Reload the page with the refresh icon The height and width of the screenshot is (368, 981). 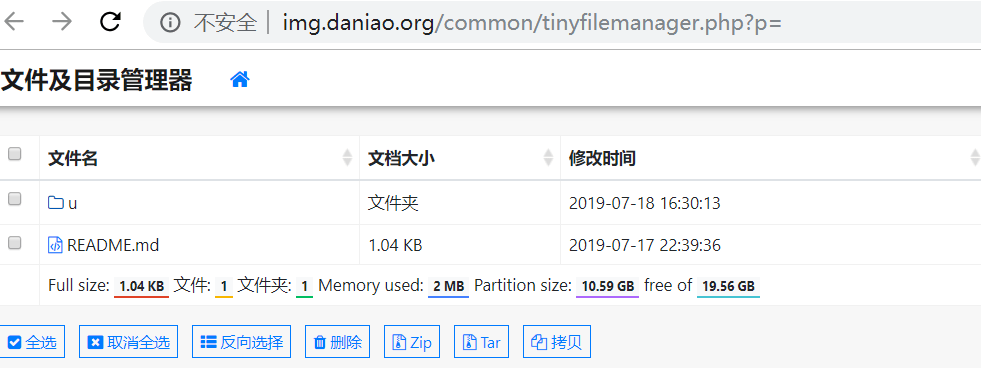click(110, 22)
